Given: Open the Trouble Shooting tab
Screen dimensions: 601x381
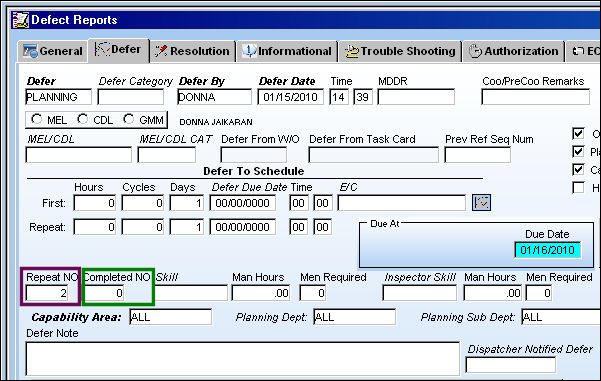Looking at the screenshot, I should 400,51.
